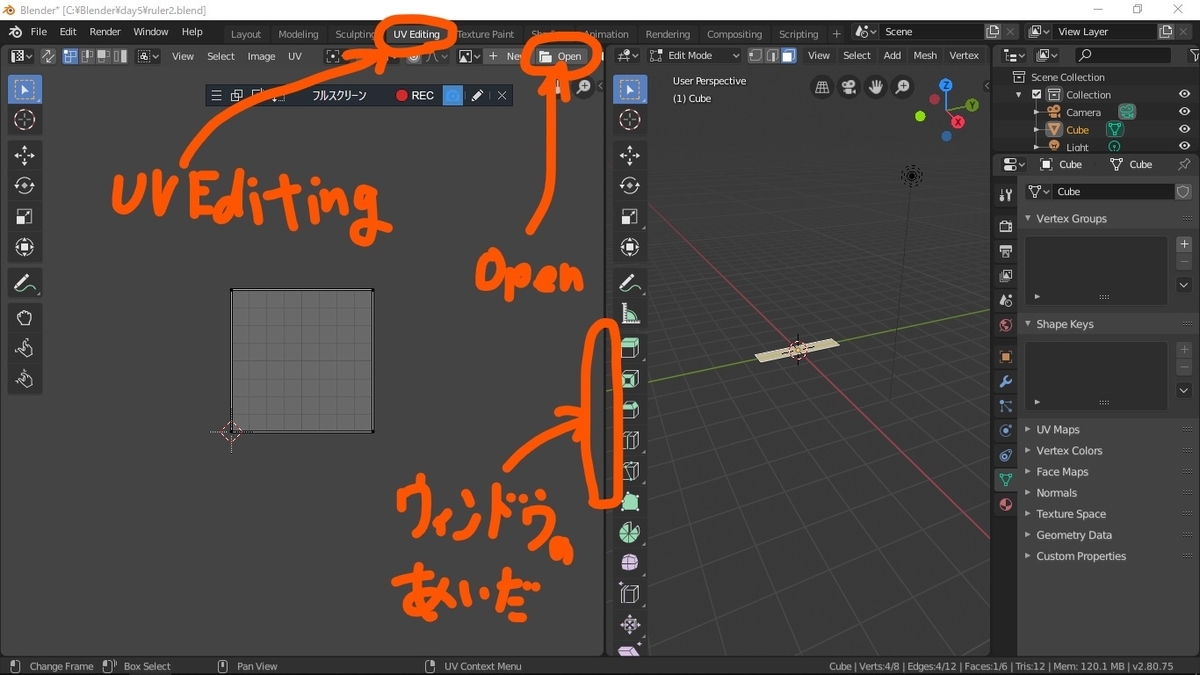Viewport: 1200px width, 675px height.
Task: Select the Annotate tool in 3D viewport
Action: click(630, 284)
